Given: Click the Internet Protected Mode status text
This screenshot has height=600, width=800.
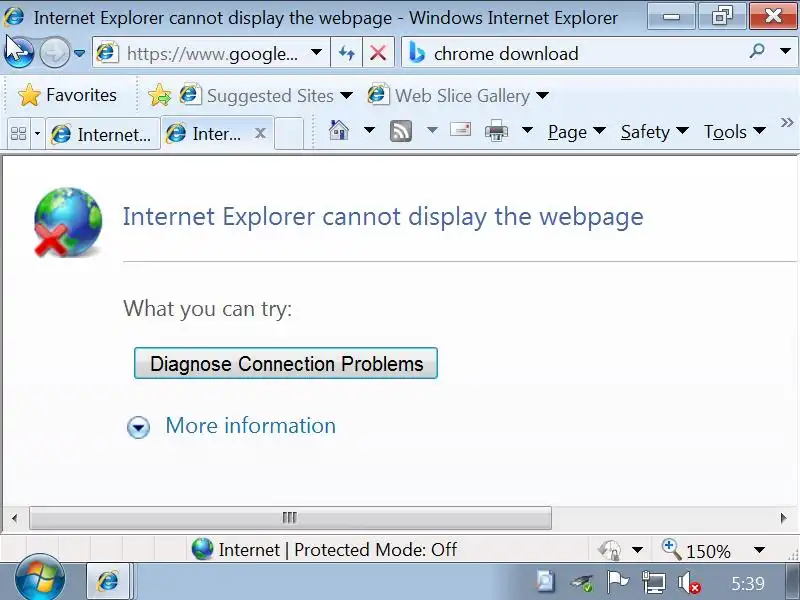Looking at the screenshot, I should pyautogui.click(x=338, y=549).
